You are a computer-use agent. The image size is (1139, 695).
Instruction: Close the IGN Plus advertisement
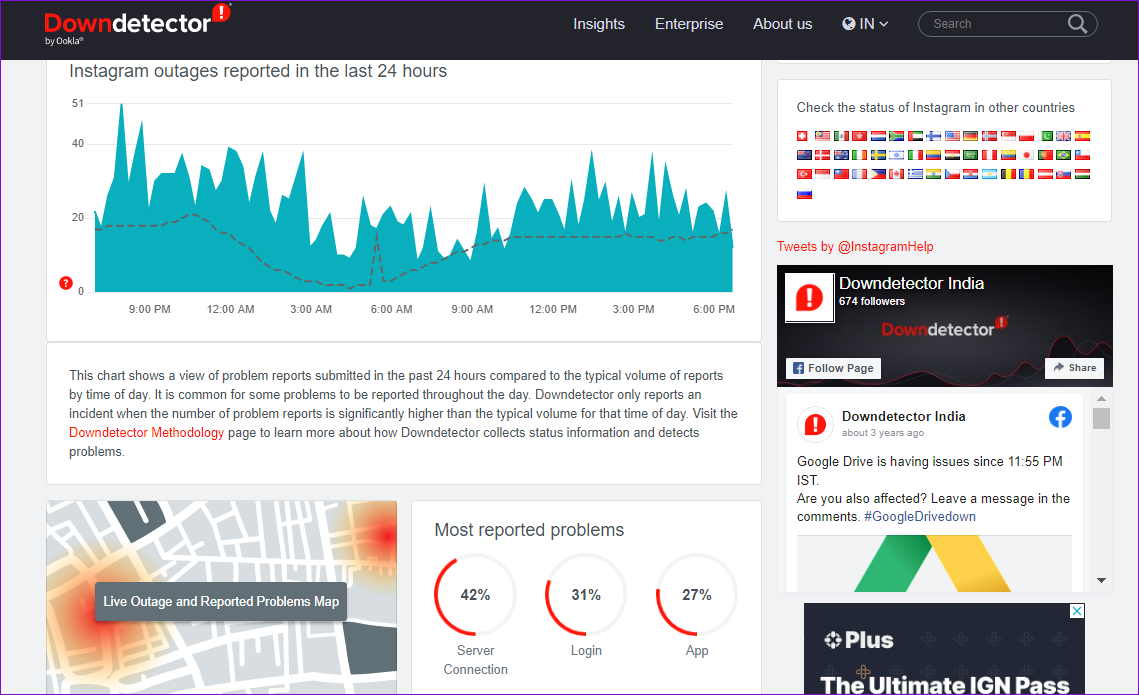[x=1077, y=611]
